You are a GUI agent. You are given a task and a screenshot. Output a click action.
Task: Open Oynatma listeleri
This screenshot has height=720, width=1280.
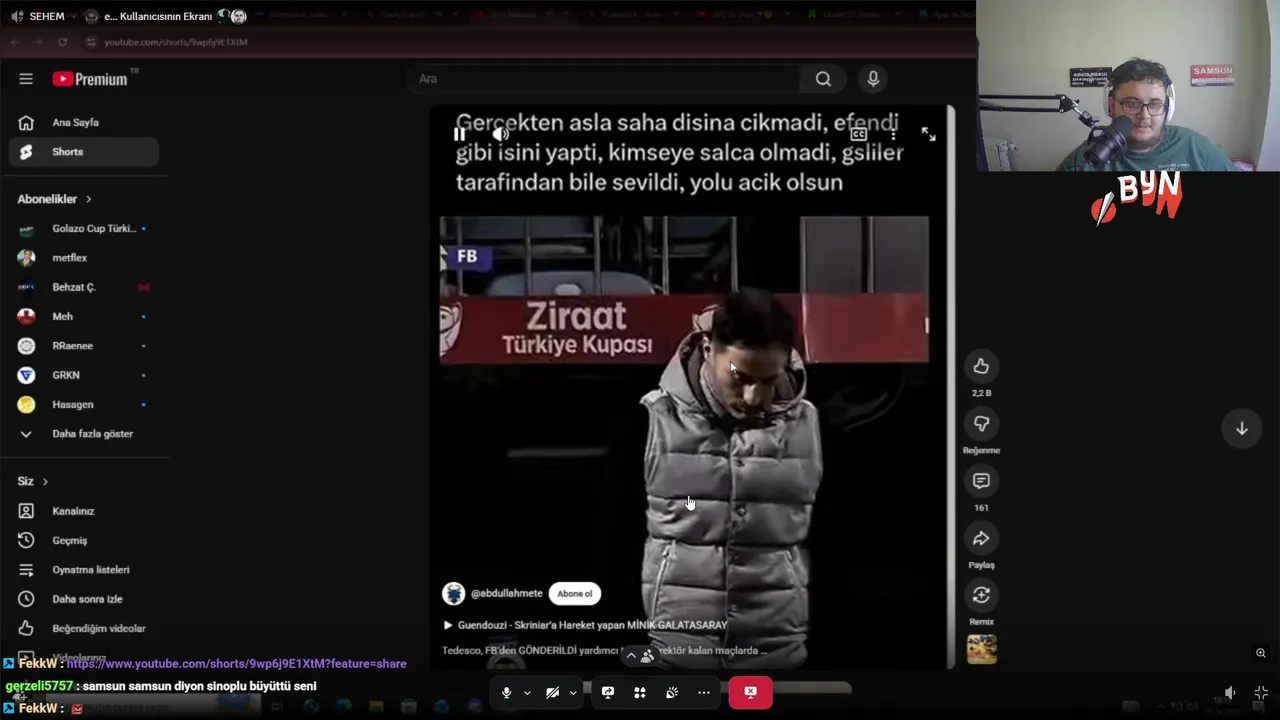point(83,570)
